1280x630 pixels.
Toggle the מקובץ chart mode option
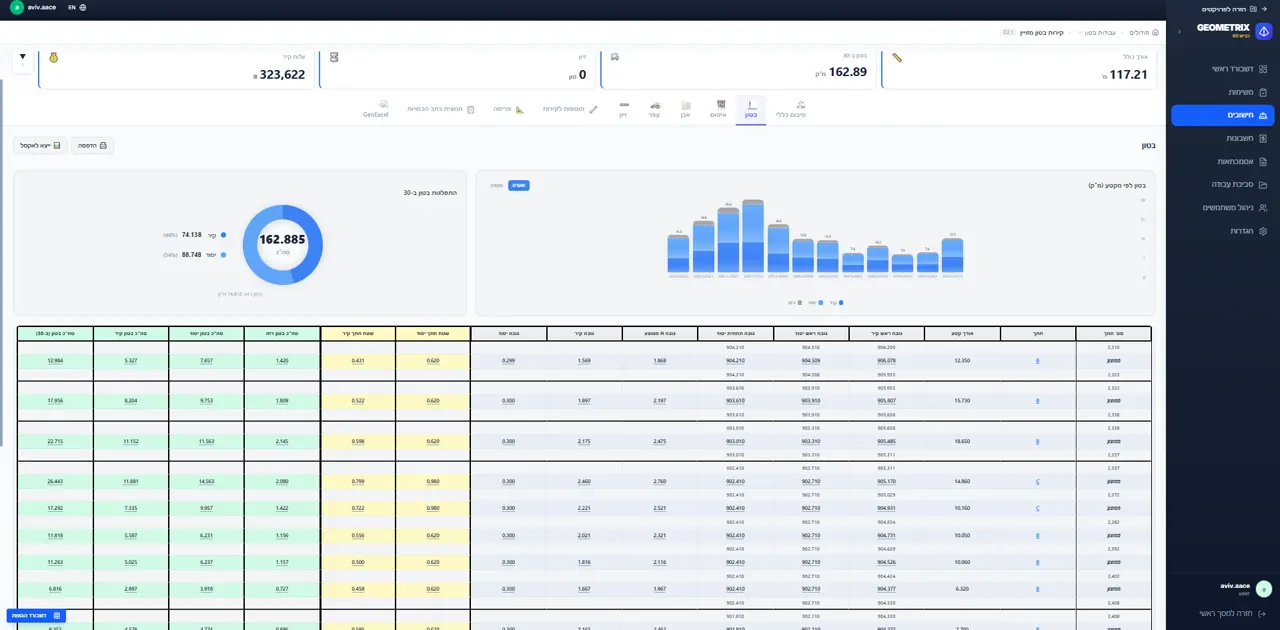[x=497, y=185]
